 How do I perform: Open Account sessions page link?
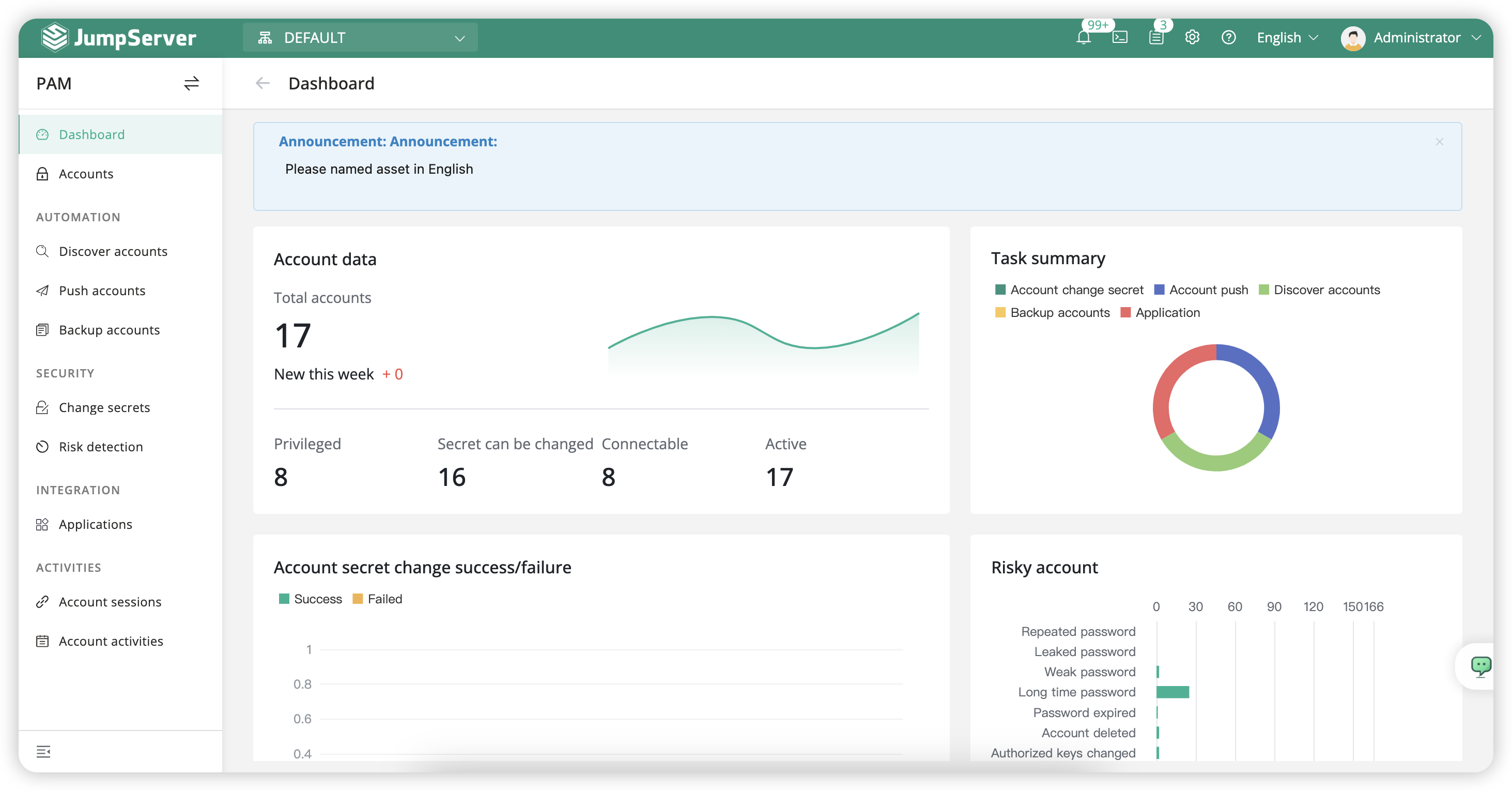point(110,602)
